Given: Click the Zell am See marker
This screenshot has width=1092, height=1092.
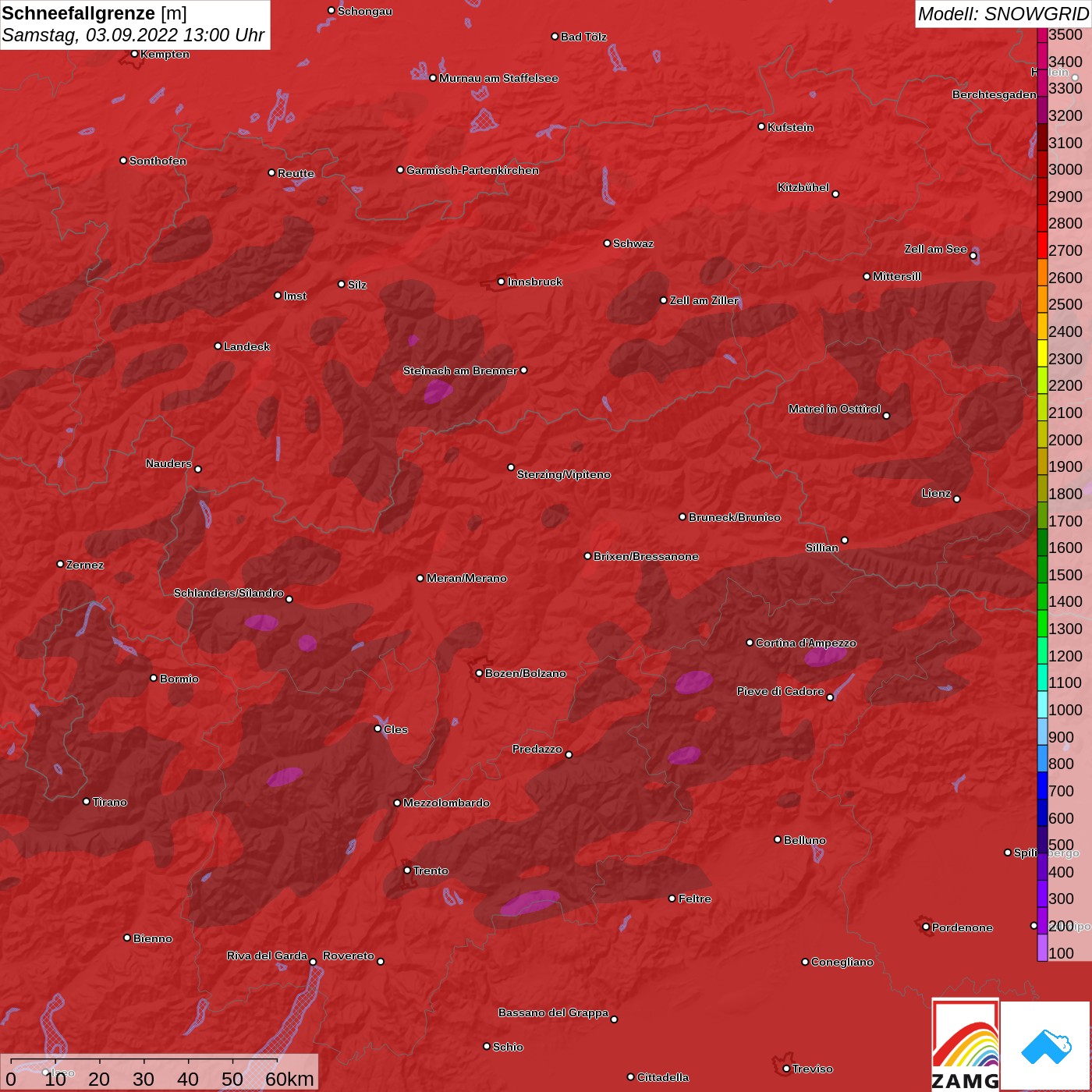Looking at the screenshot, I should (973, 256).
